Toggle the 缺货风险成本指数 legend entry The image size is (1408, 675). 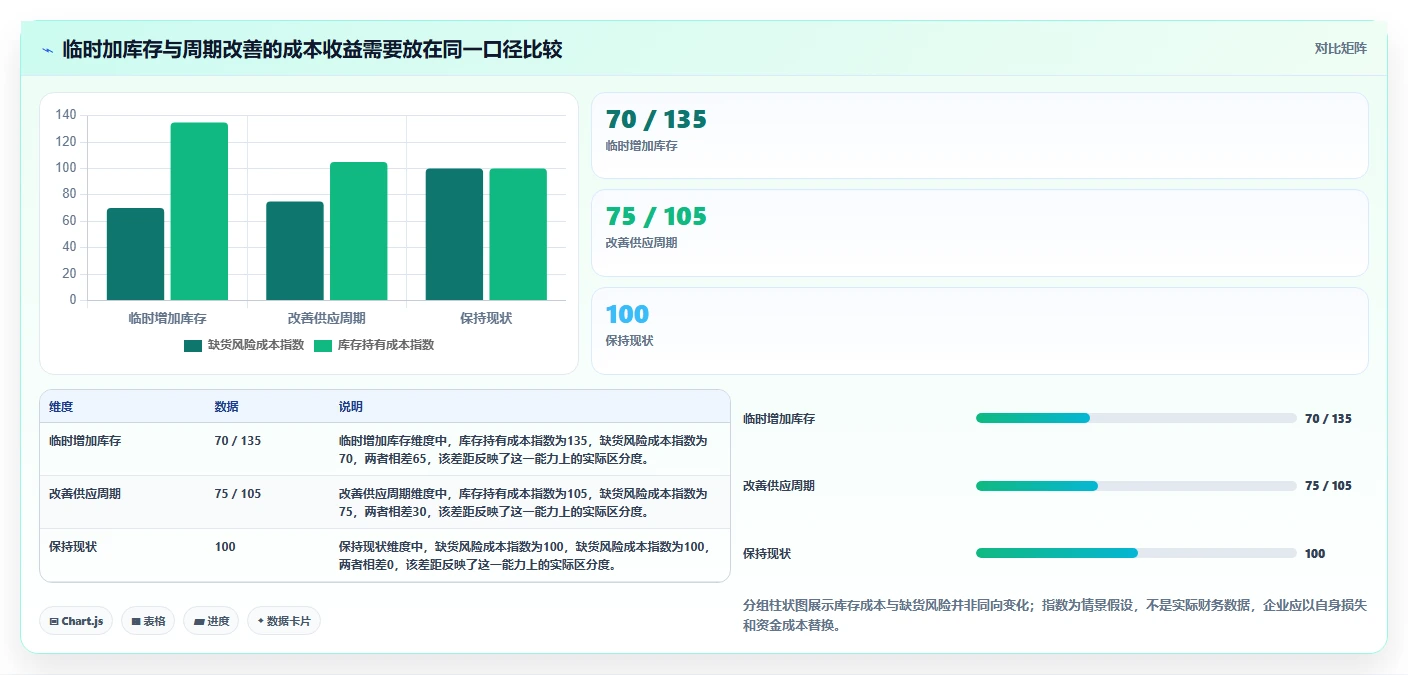tap(244, 345)
